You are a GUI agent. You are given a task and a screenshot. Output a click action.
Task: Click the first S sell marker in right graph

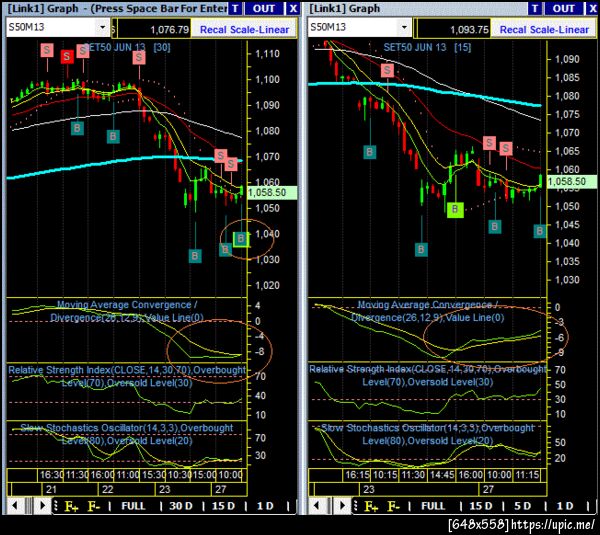(387, 70)
